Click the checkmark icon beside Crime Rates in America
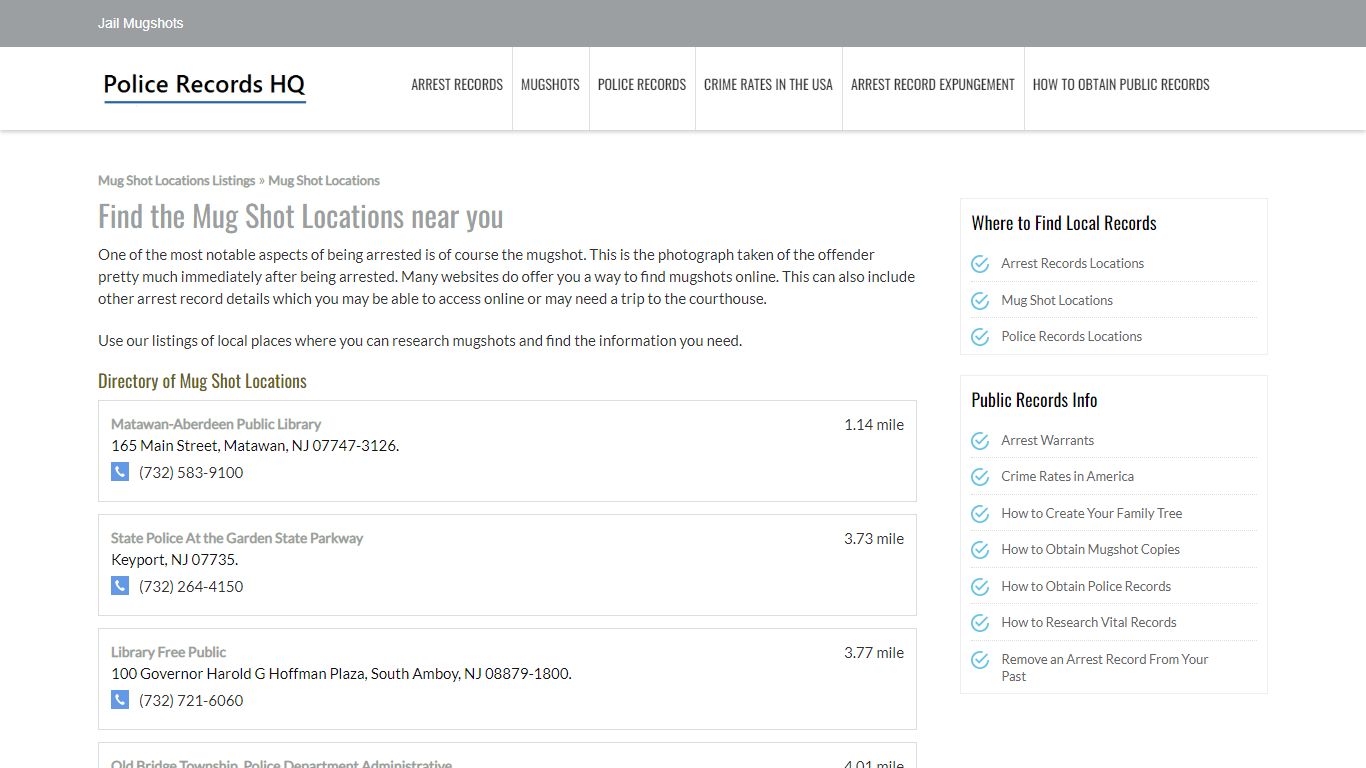The image size is (1366, 768). click(980, 477)
